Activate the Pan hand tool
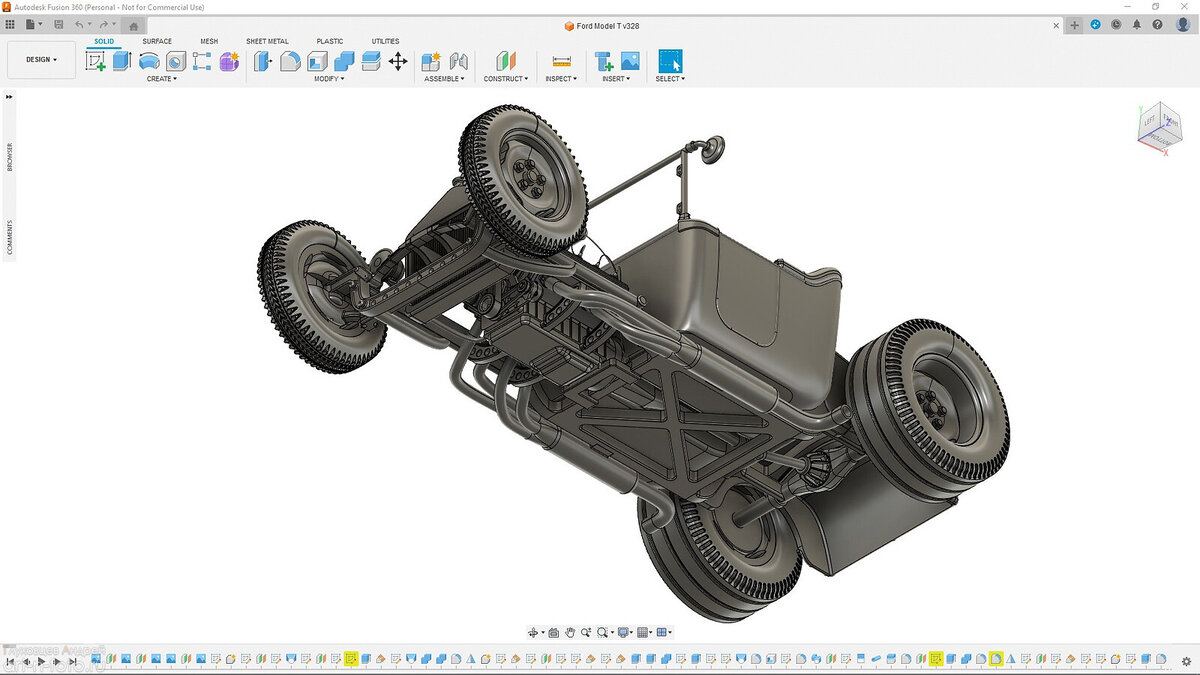 [570, 632]
